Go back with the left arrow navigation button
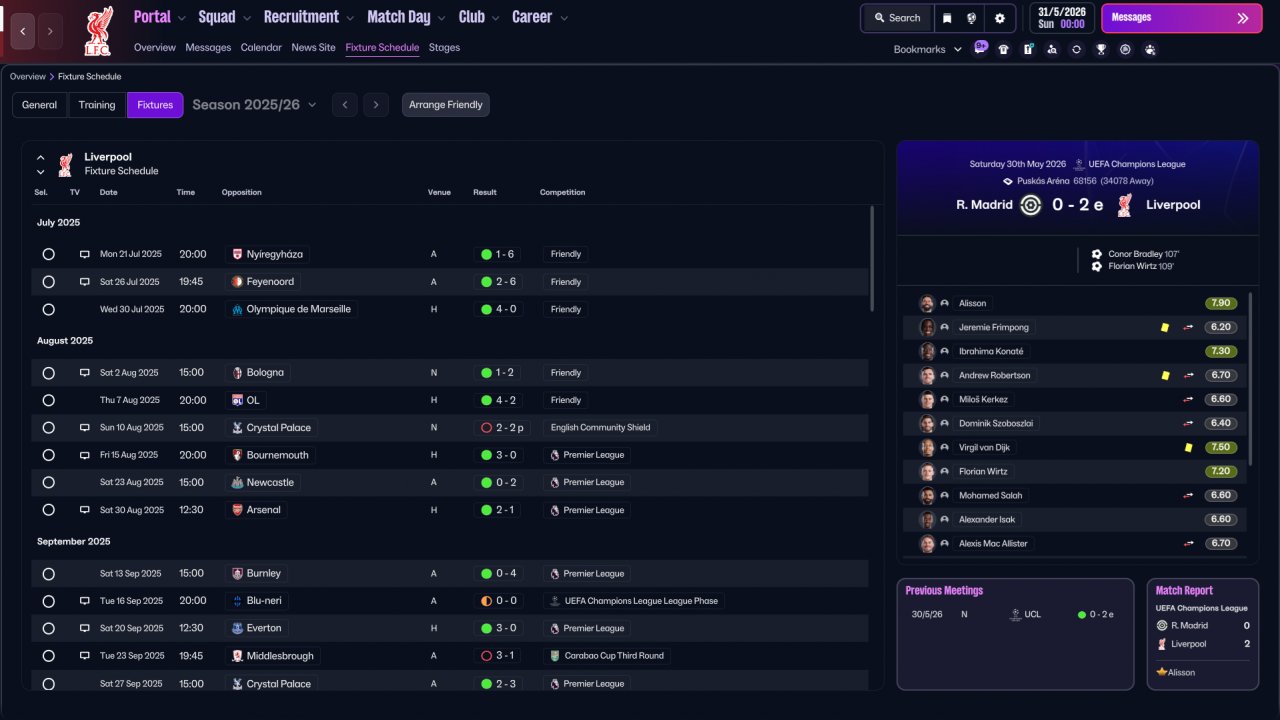Viewport: 1280px width, 720px height. [23, 31]
